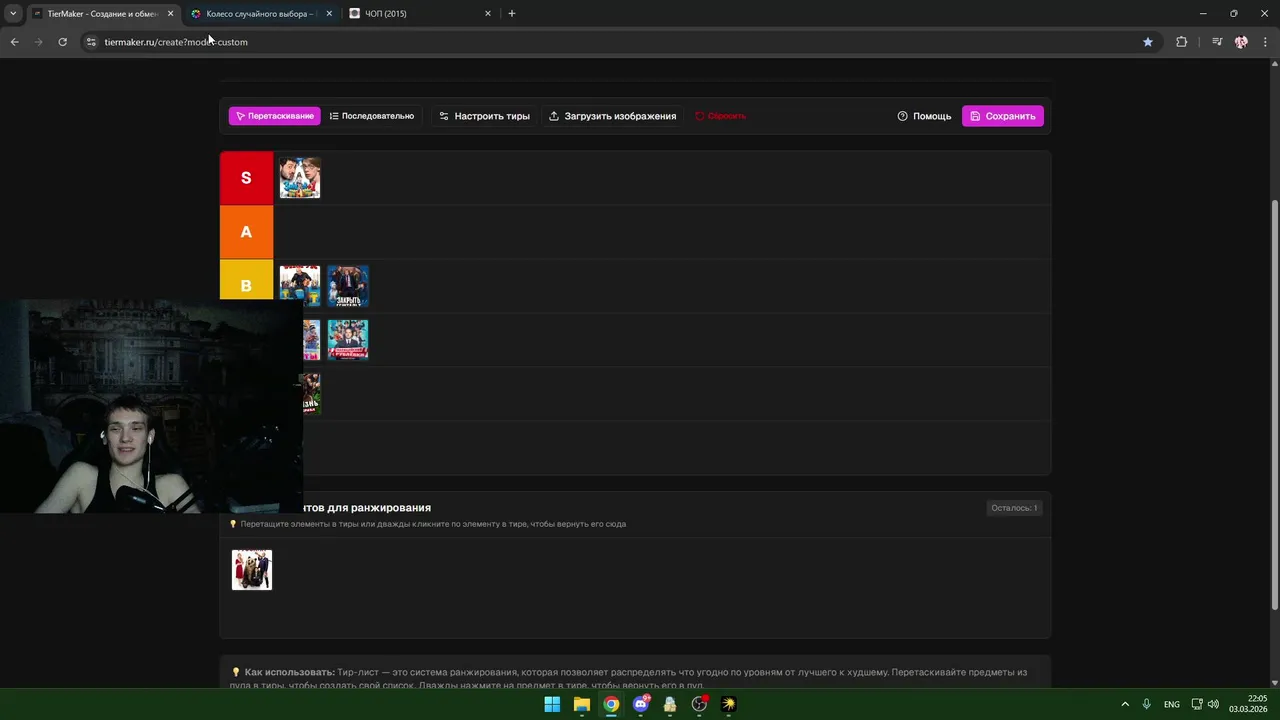Image resolution: width=1280 pixels, height=720 pixels.
Task: Switch to the ЧОП (2015) tab
Action: click(x=420, y=14)
